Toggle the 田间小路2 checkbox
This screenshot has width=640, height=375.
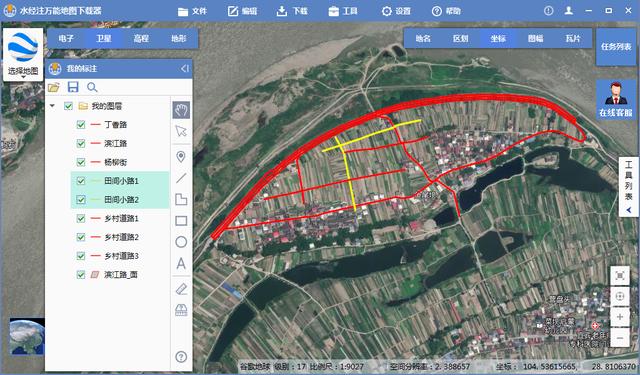pyautogui.click(x=81, y=200)
